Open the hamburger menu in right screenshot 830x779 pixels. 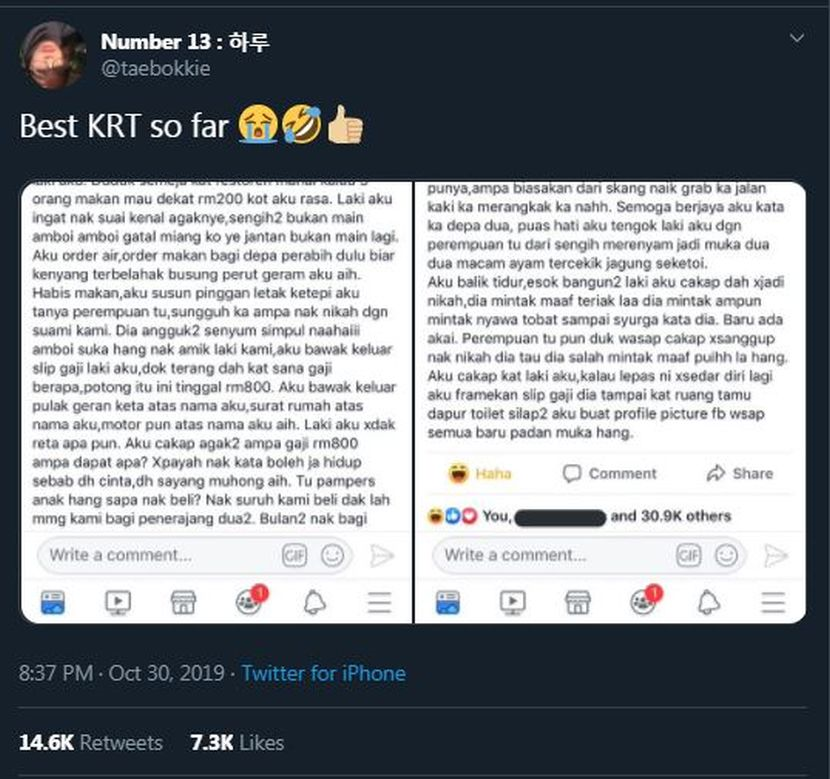(773, 602)
